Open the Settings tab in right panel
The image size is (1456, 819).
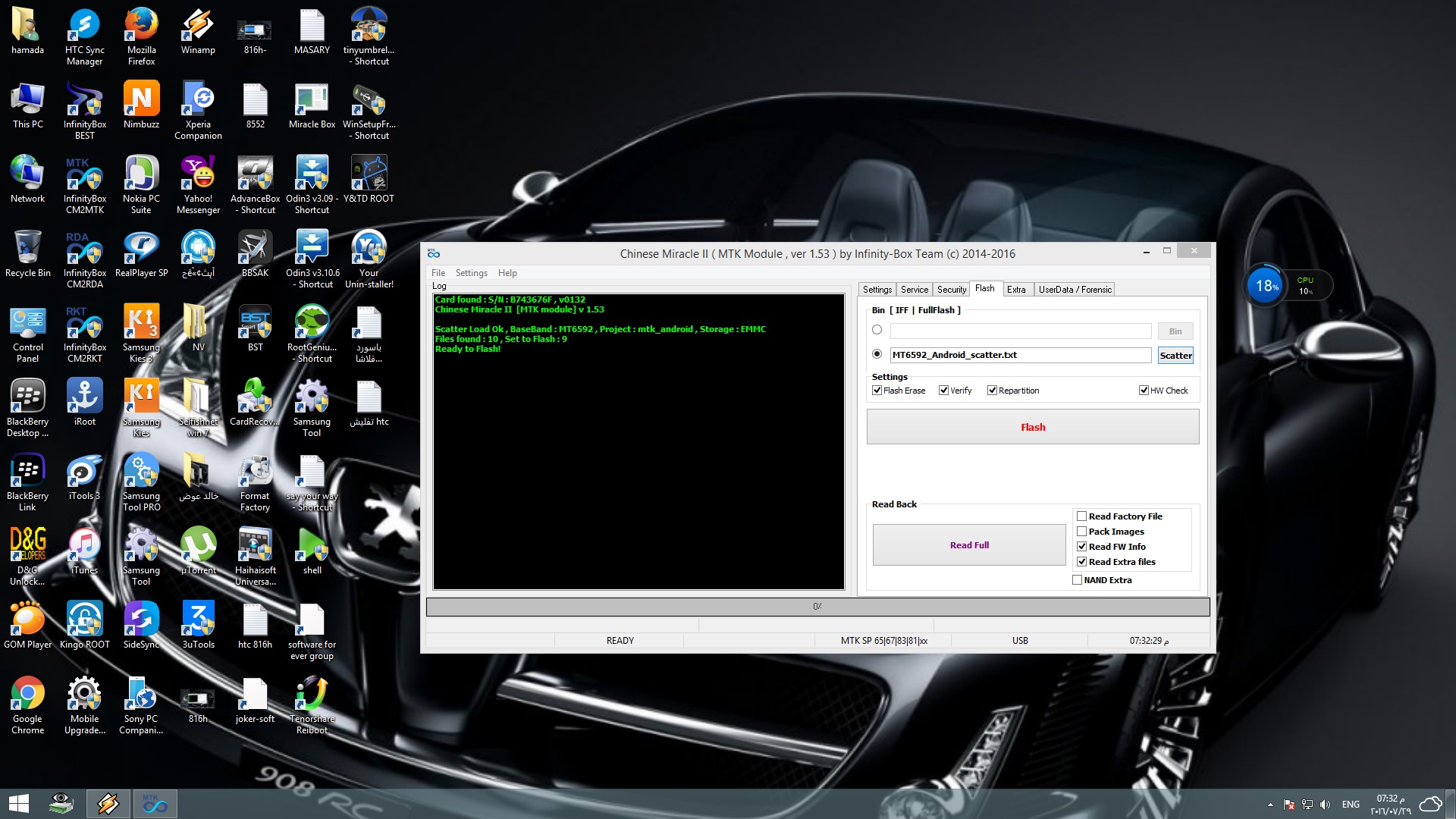coord(877,290)
